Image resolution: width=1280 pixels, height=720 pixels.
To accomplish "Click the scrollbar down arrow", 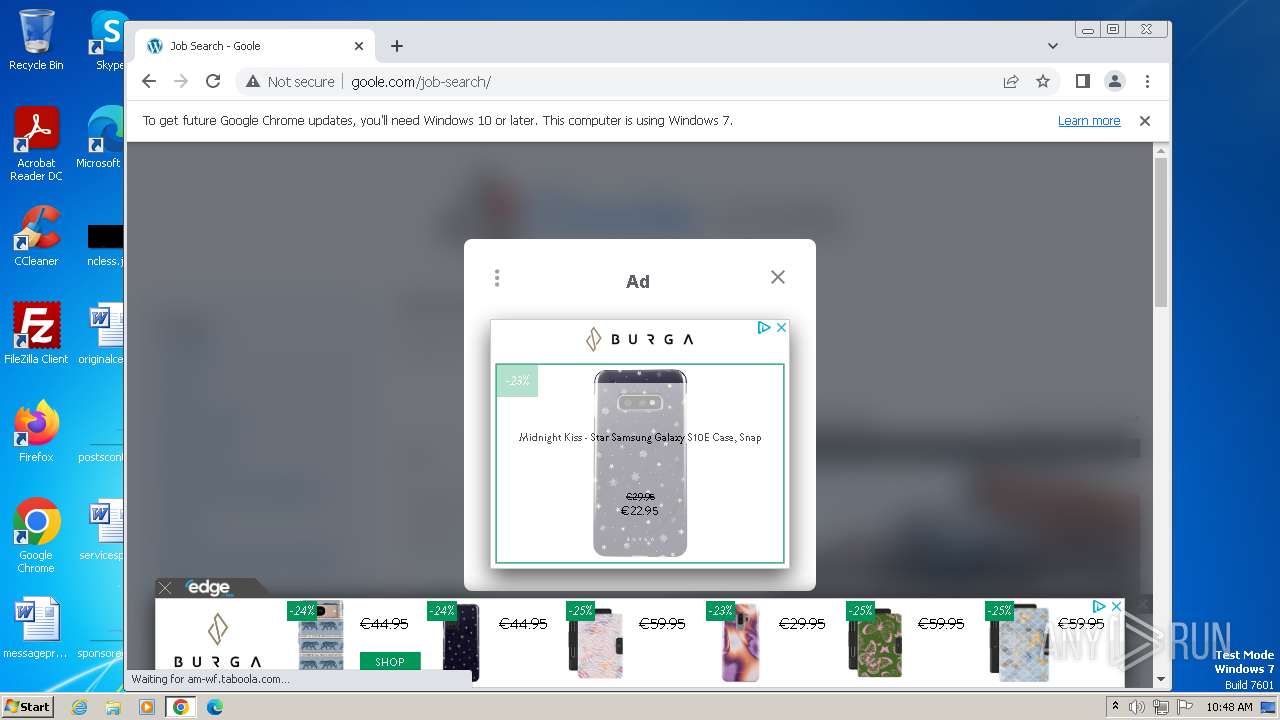I will [x=1161, y=679].
